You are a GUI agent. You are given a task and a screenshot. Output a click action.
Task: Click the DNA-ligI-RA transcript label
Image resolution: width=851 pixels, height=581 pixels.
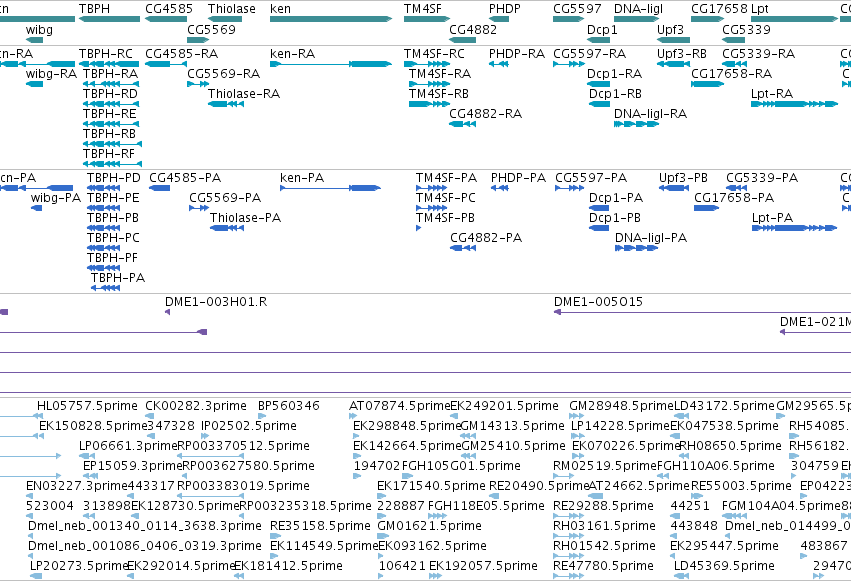[651, 114]
